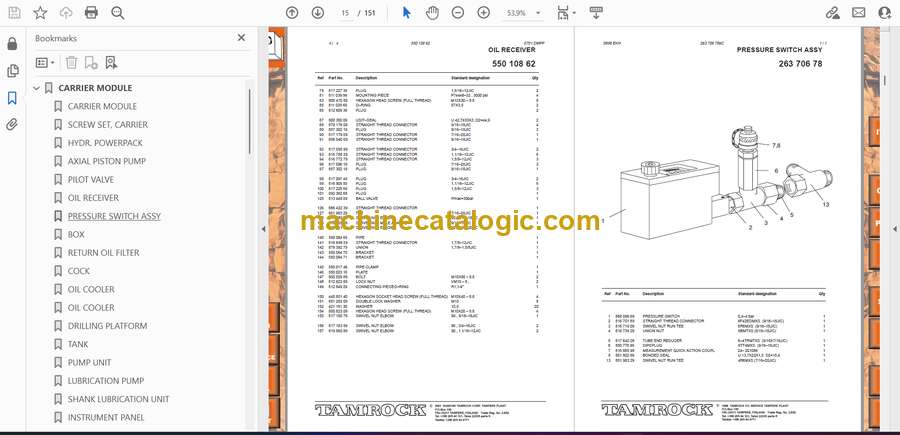Click part number 550 108 62 heading
Viewport: 900px width, 435px height.
click(514, 64)
